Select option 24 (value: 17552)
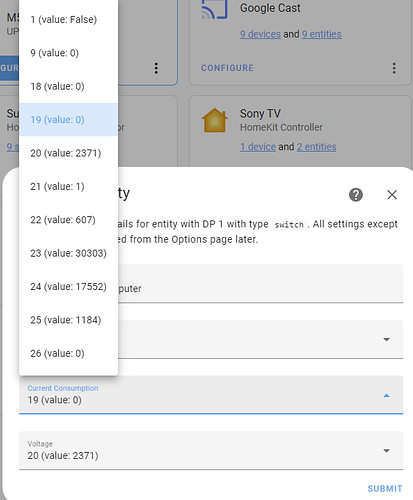Viewport: 413px width, 500px height. coord(68,286)
